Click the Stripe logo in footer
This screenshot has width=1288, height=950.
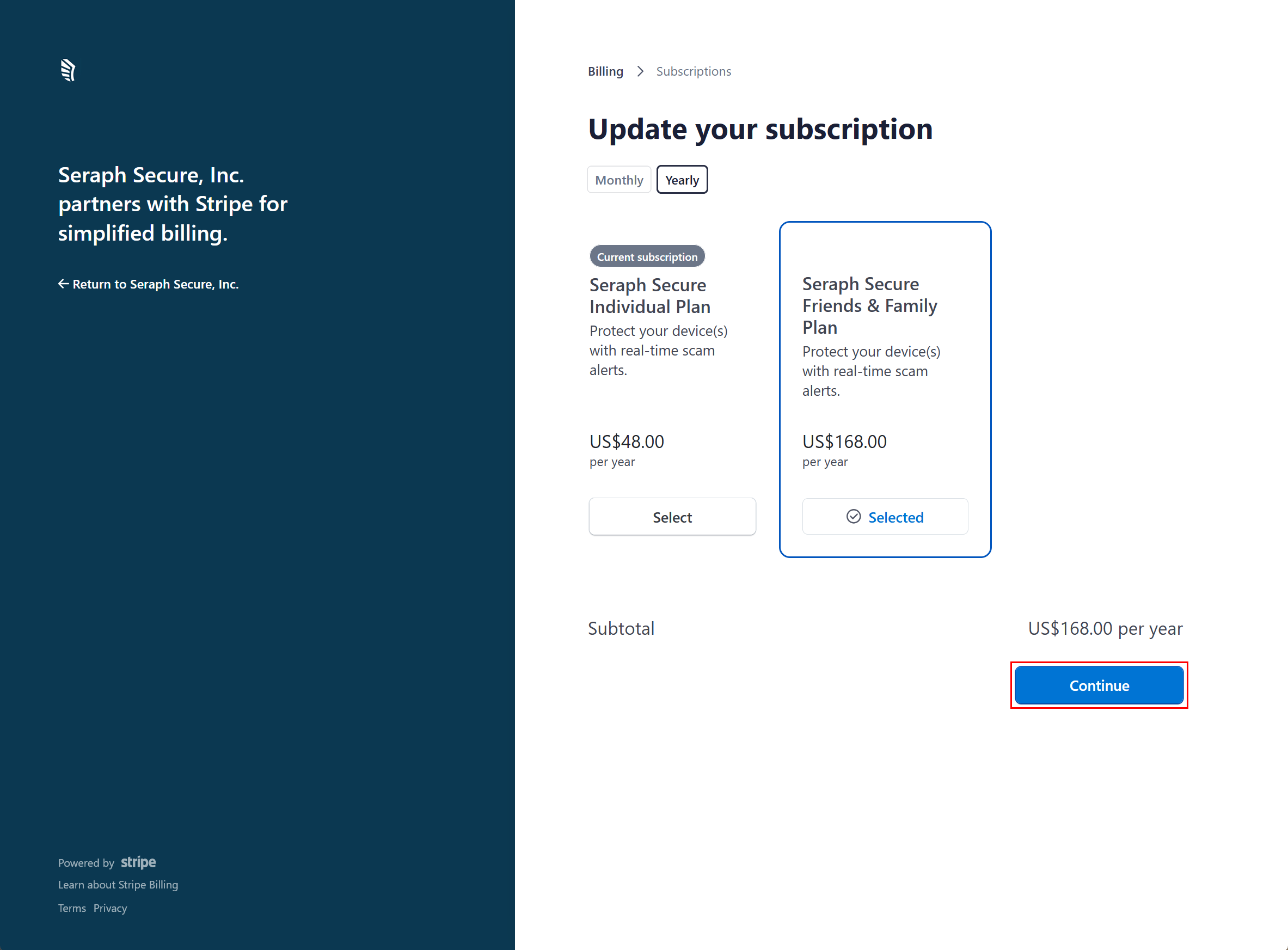pos(138,862)
